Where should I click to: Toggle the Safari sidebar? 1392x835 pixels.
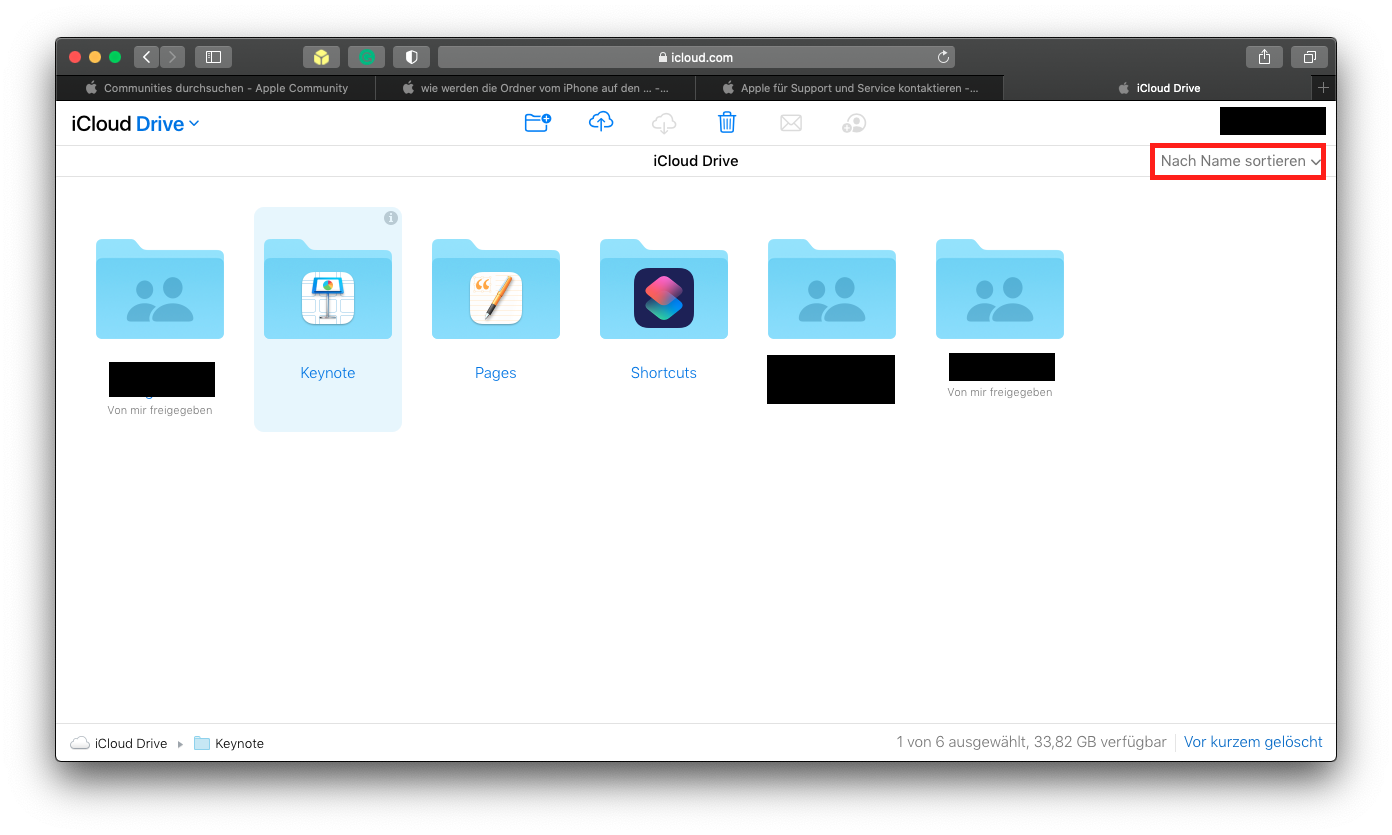[x=213, y=57]
